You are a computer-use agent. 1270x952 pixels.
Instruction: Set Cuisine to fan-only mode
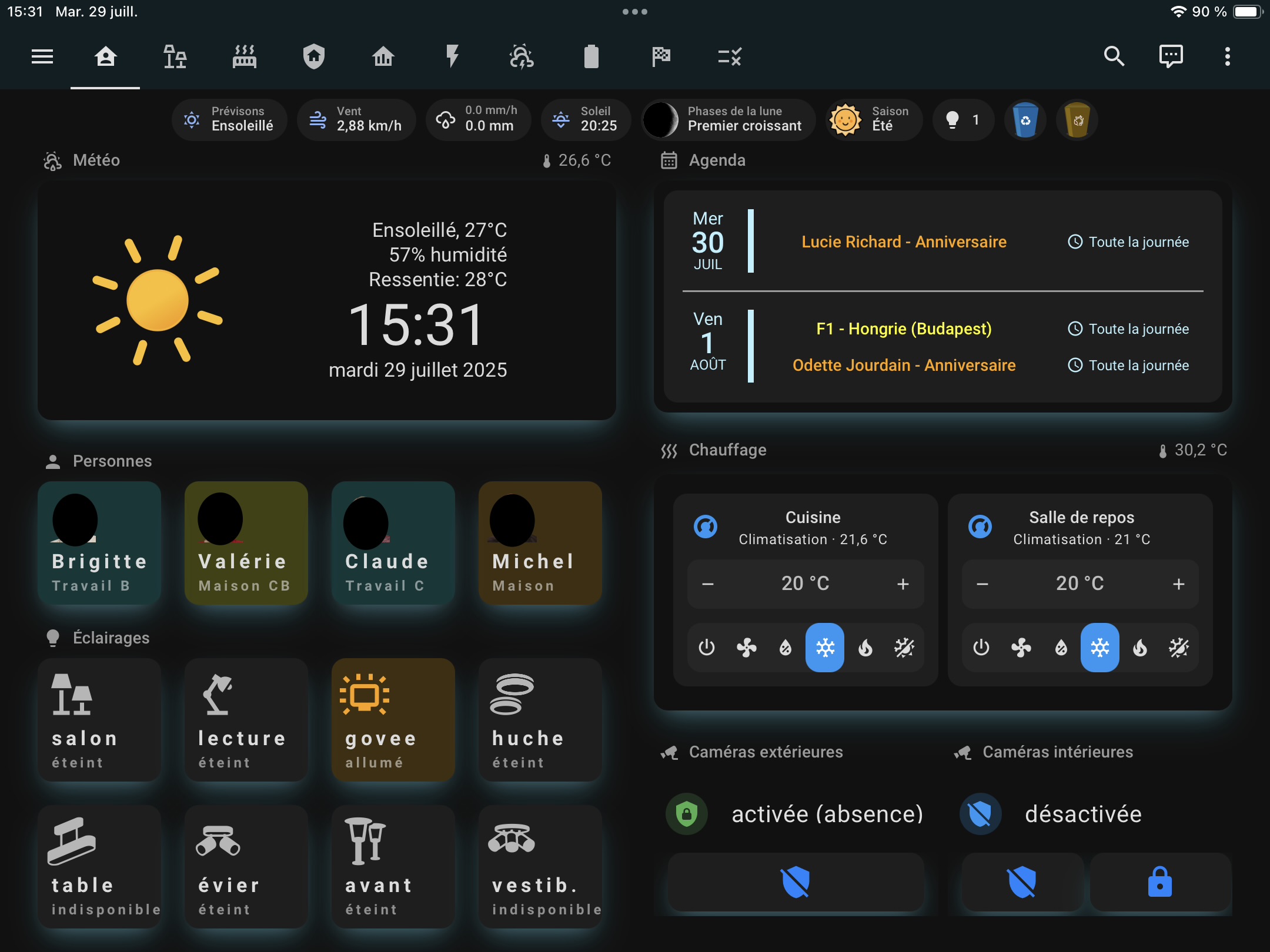coord(746,648)
